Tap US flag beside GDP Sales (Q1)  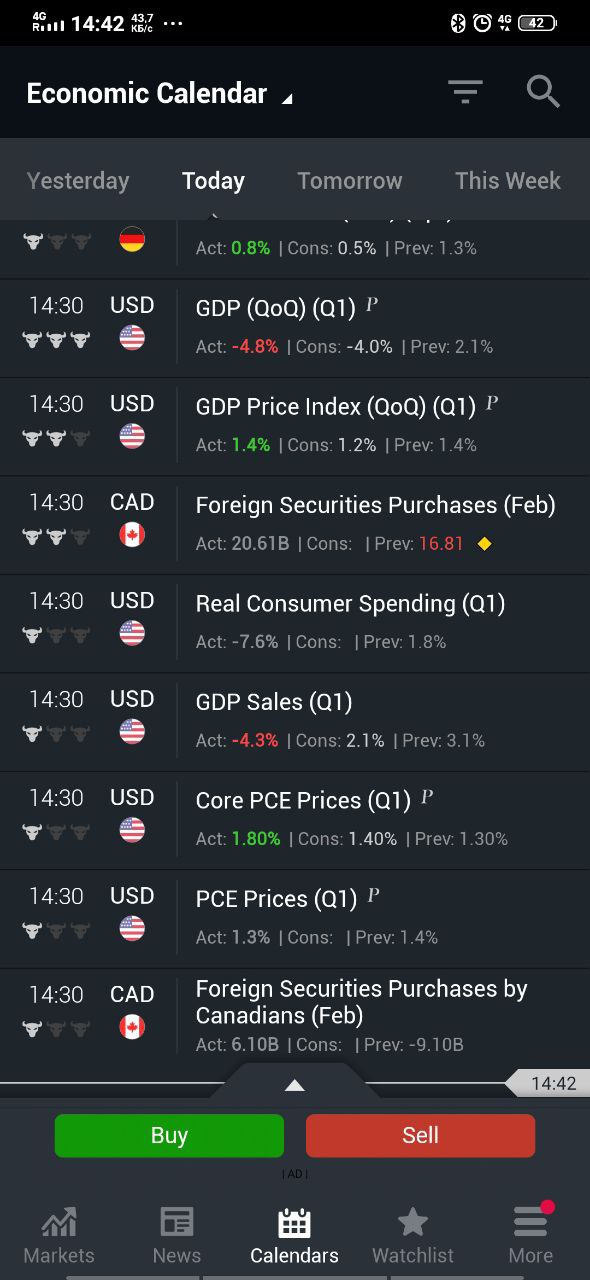132,732
